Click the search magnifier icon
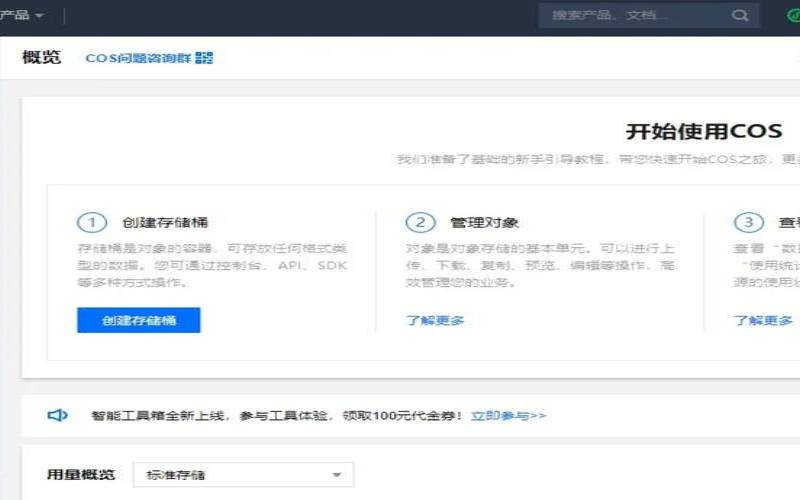 click(x=740, y=15)
